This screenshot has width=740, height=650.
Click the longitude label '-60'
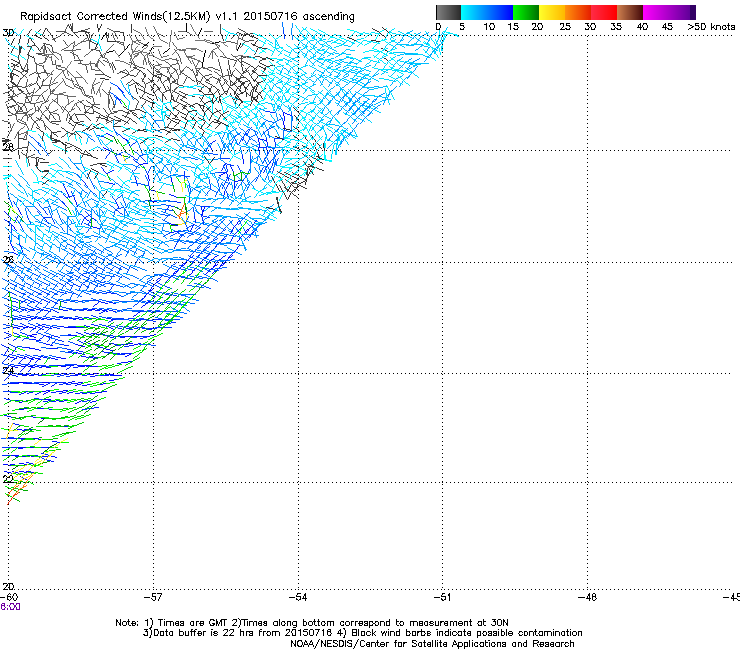pos(9,597)
